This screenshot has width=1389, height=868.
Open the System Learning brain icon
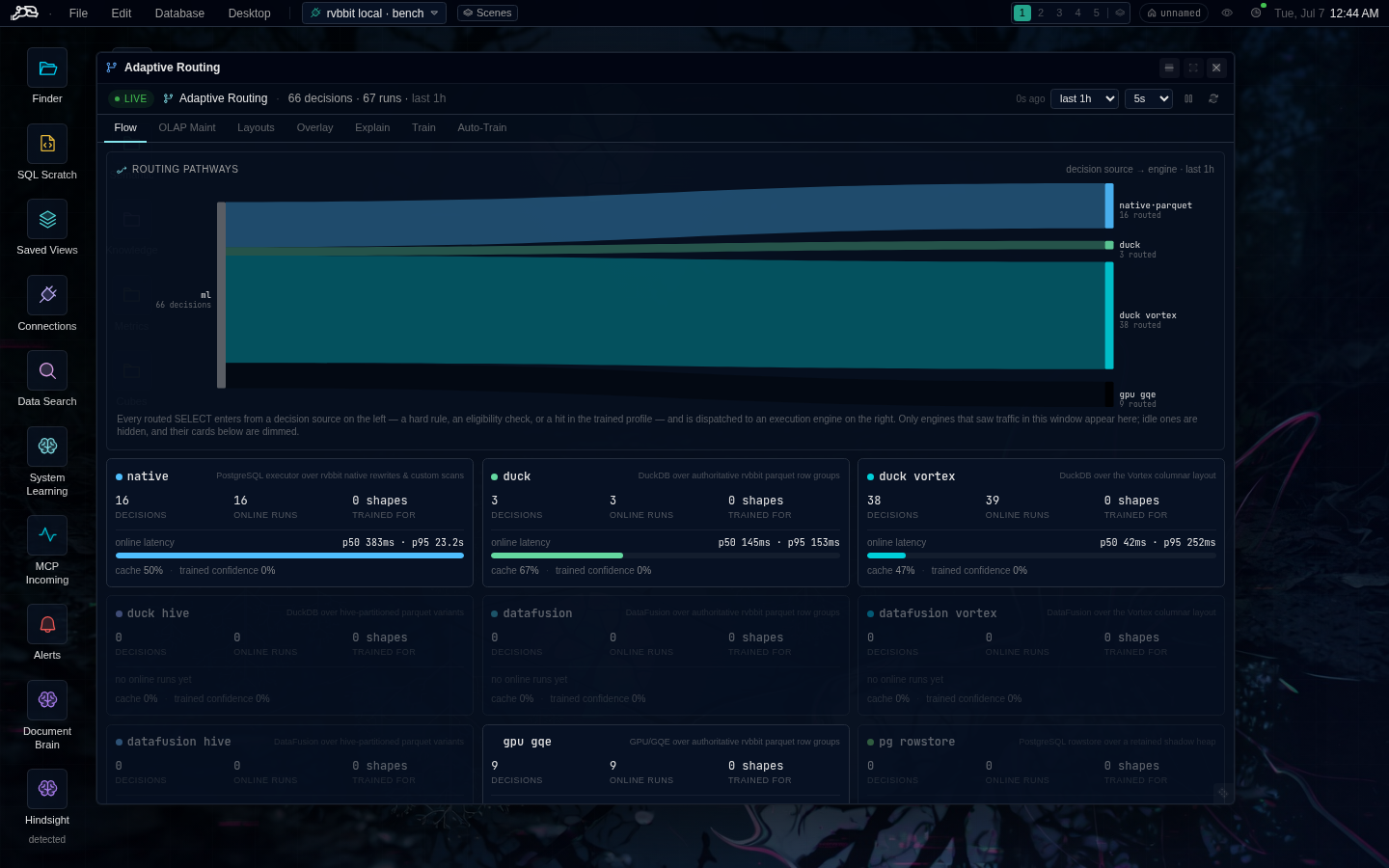(47, 447)
